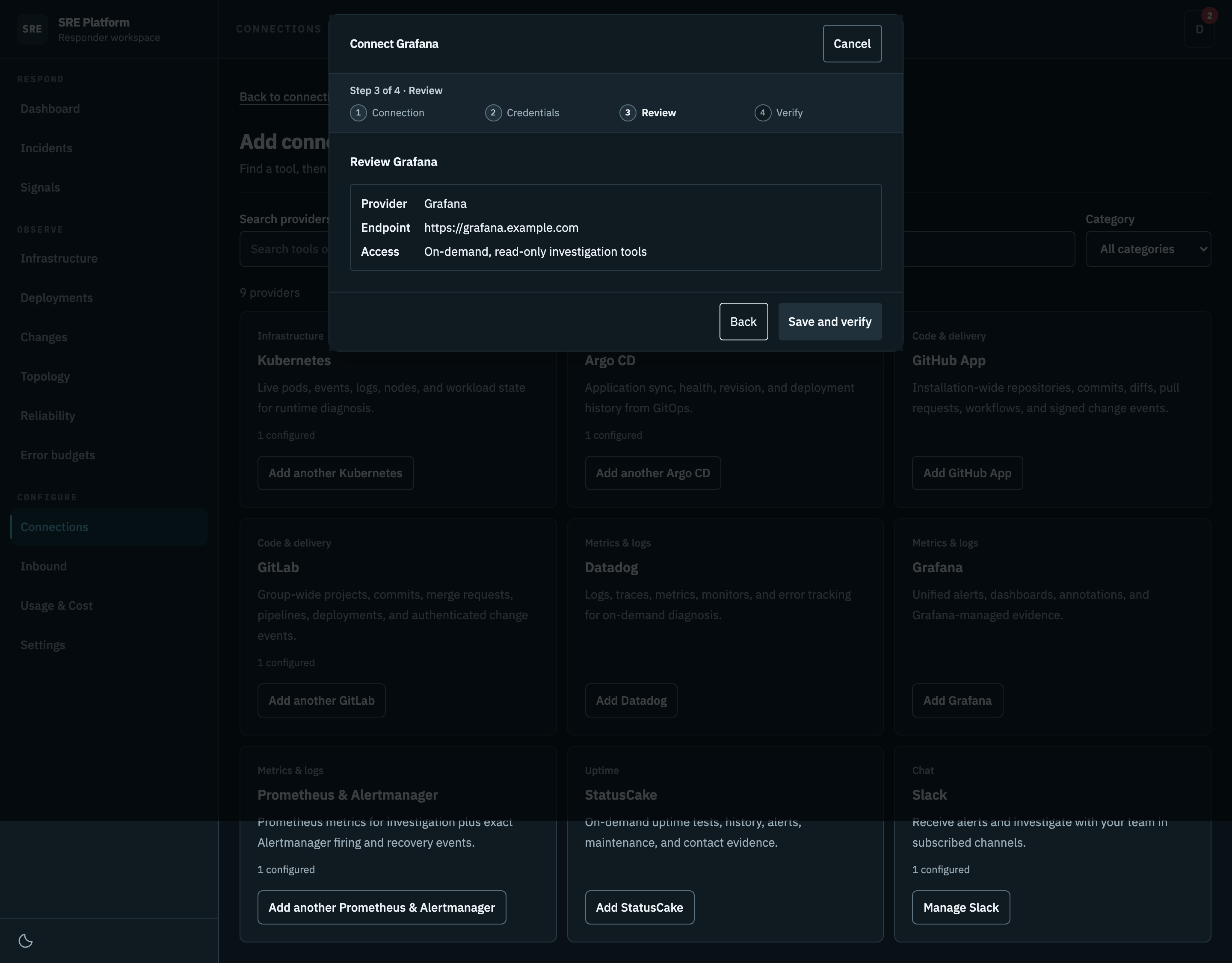This screenshot has height=963, width=1232.
Task: Select step 1 Connection
Action: [x=388, y=113]
